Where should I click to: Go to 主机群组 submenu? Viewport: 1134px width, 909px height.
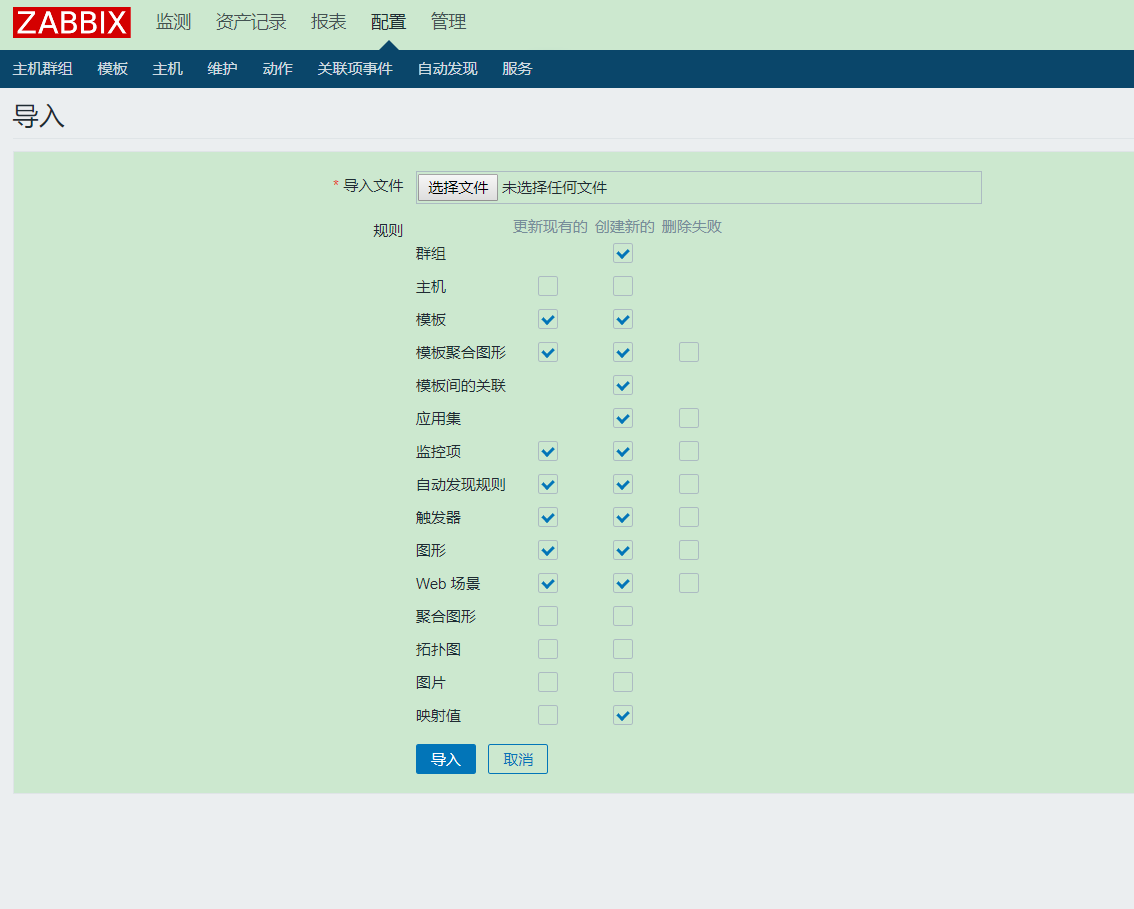pos(43,69)
